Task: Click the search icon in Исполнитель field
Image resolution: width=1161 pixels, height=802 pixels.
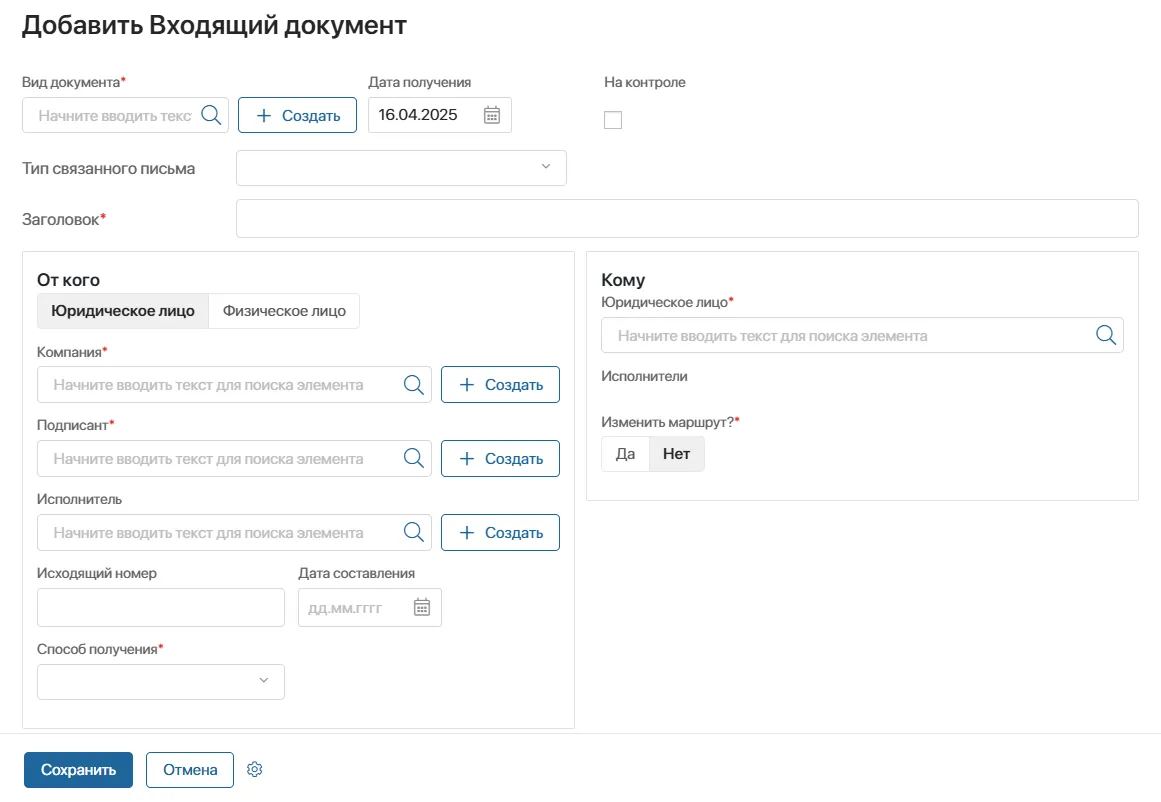Action: click(413, 532)
